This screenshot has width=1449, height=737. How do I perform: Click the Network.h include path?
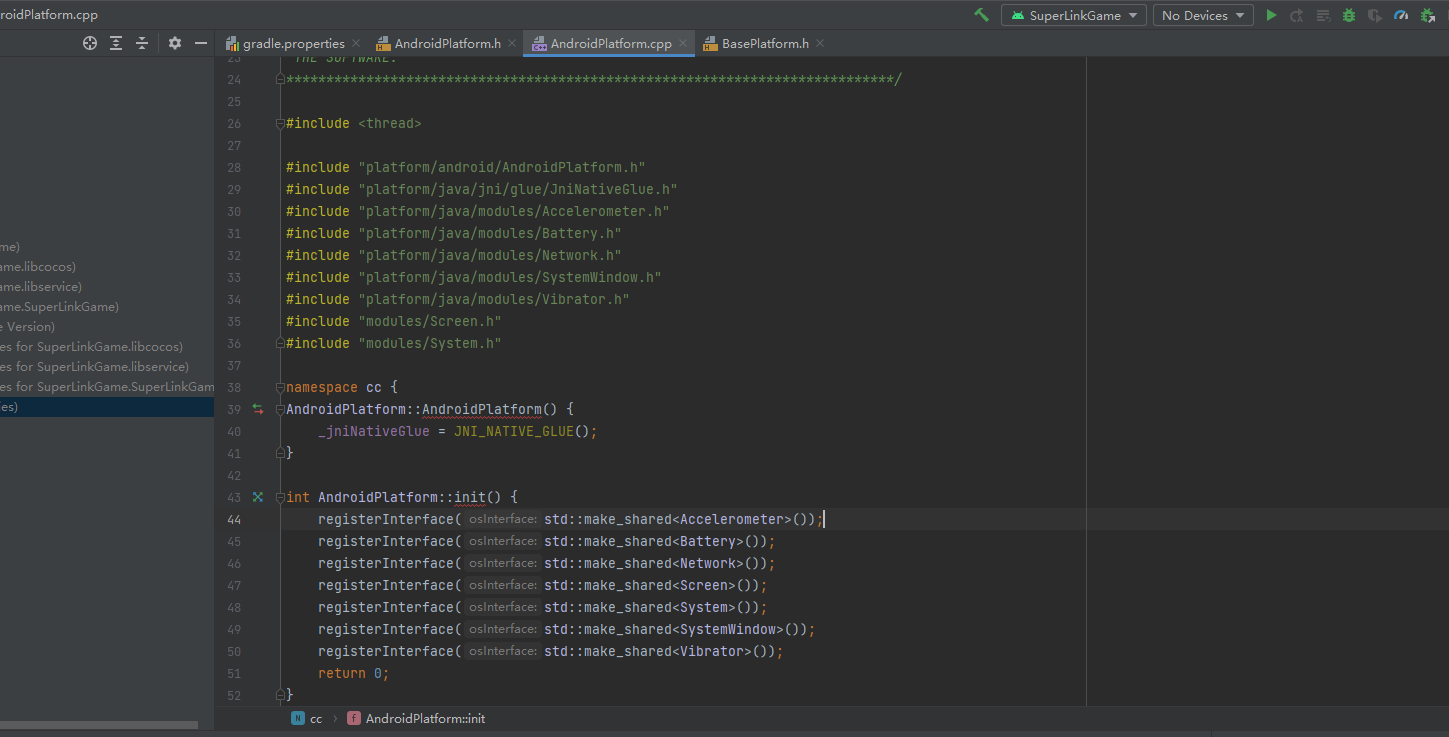tap(490, 255)
